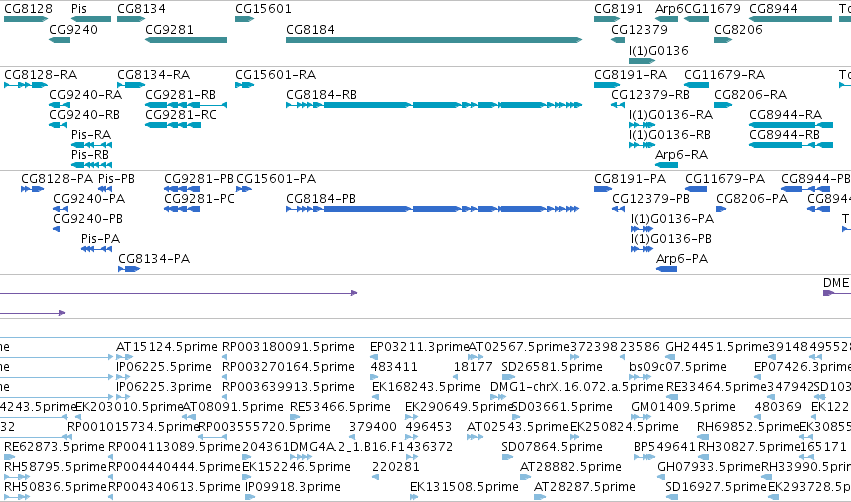Click the CG8191-PA protein feature
This screenshot has height=502, width=851.
(603, 189)
